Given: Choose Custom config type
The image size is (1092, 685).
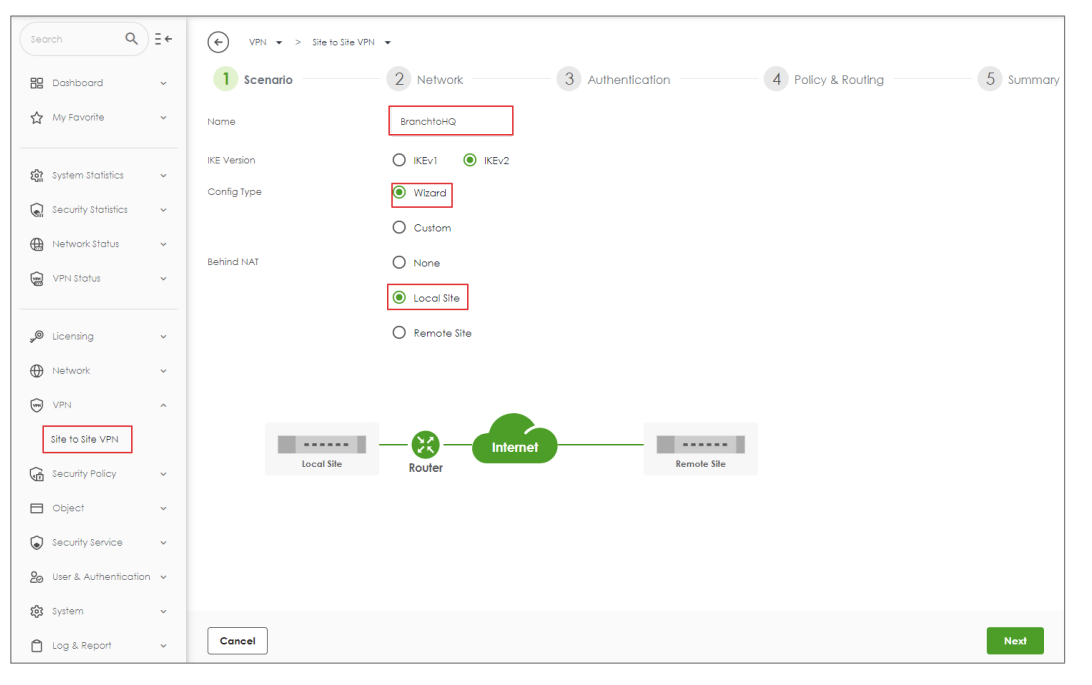Looking at the screenshot, I should click(399, 228).
